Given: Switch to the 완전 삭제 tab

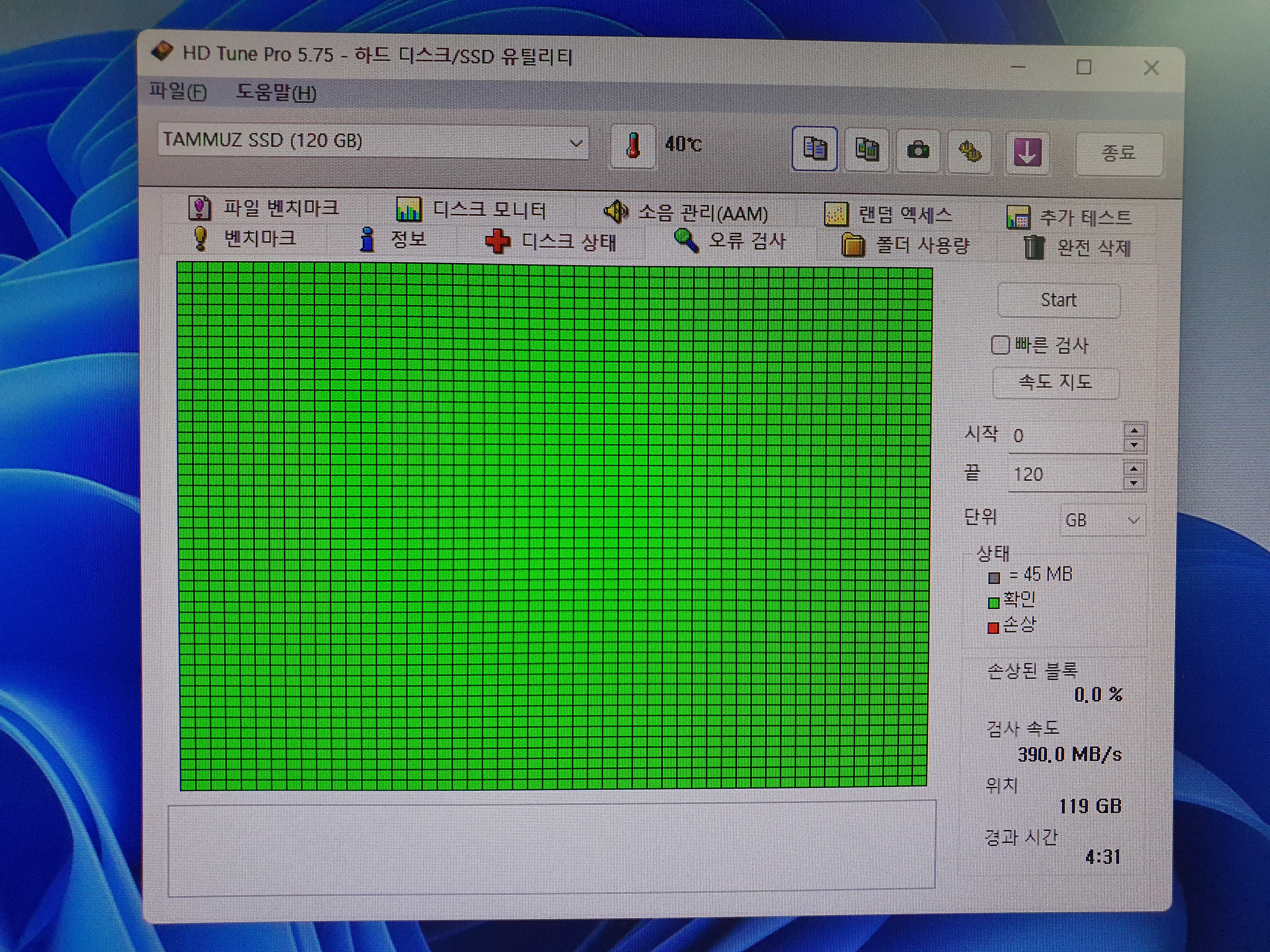Looking at the screenshot, I should 1077,247.
